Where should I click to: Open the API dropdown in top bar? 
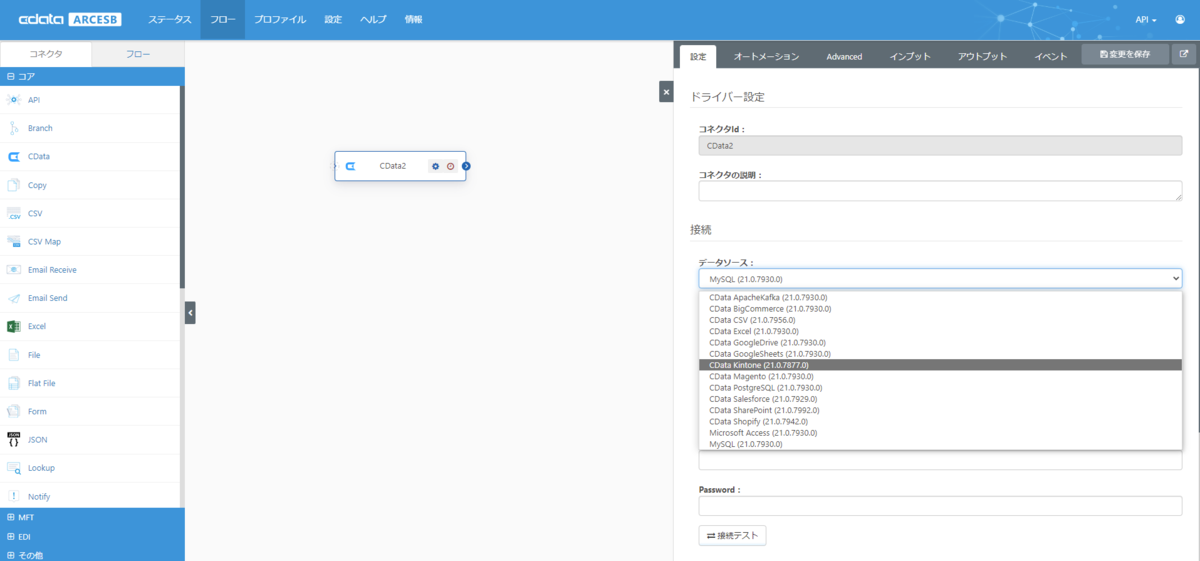point(1146,20)
